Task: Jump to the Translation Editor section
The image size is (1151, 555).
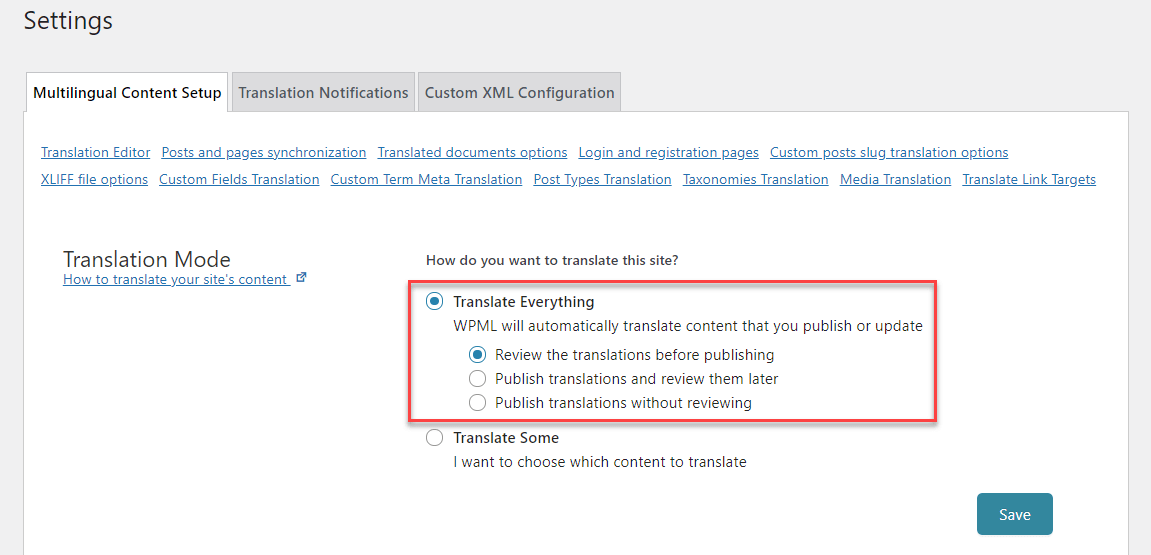Action: 96,153
